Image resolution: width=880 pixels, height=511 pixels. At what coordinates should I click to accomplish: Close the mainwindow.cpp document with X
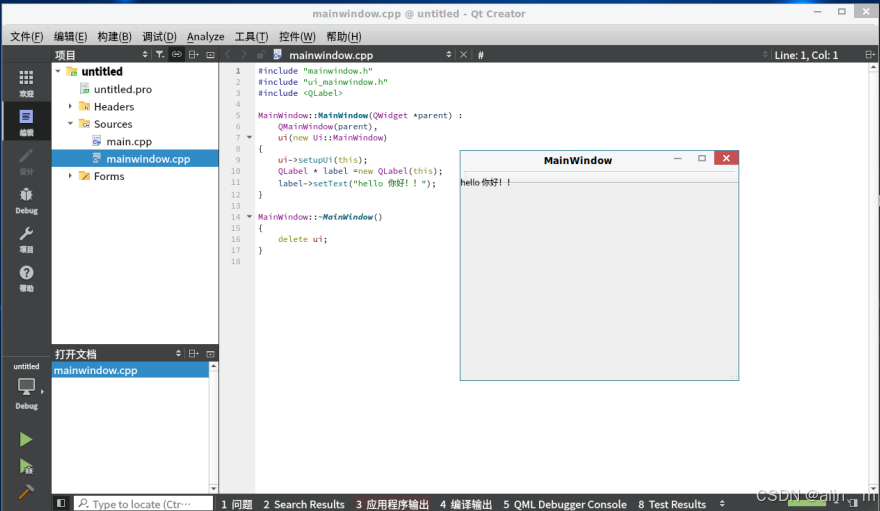463,54
